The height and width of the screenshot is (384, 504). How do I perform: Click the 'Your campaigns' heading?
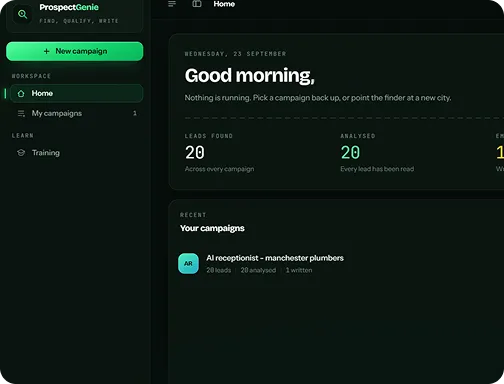(212, 228)
